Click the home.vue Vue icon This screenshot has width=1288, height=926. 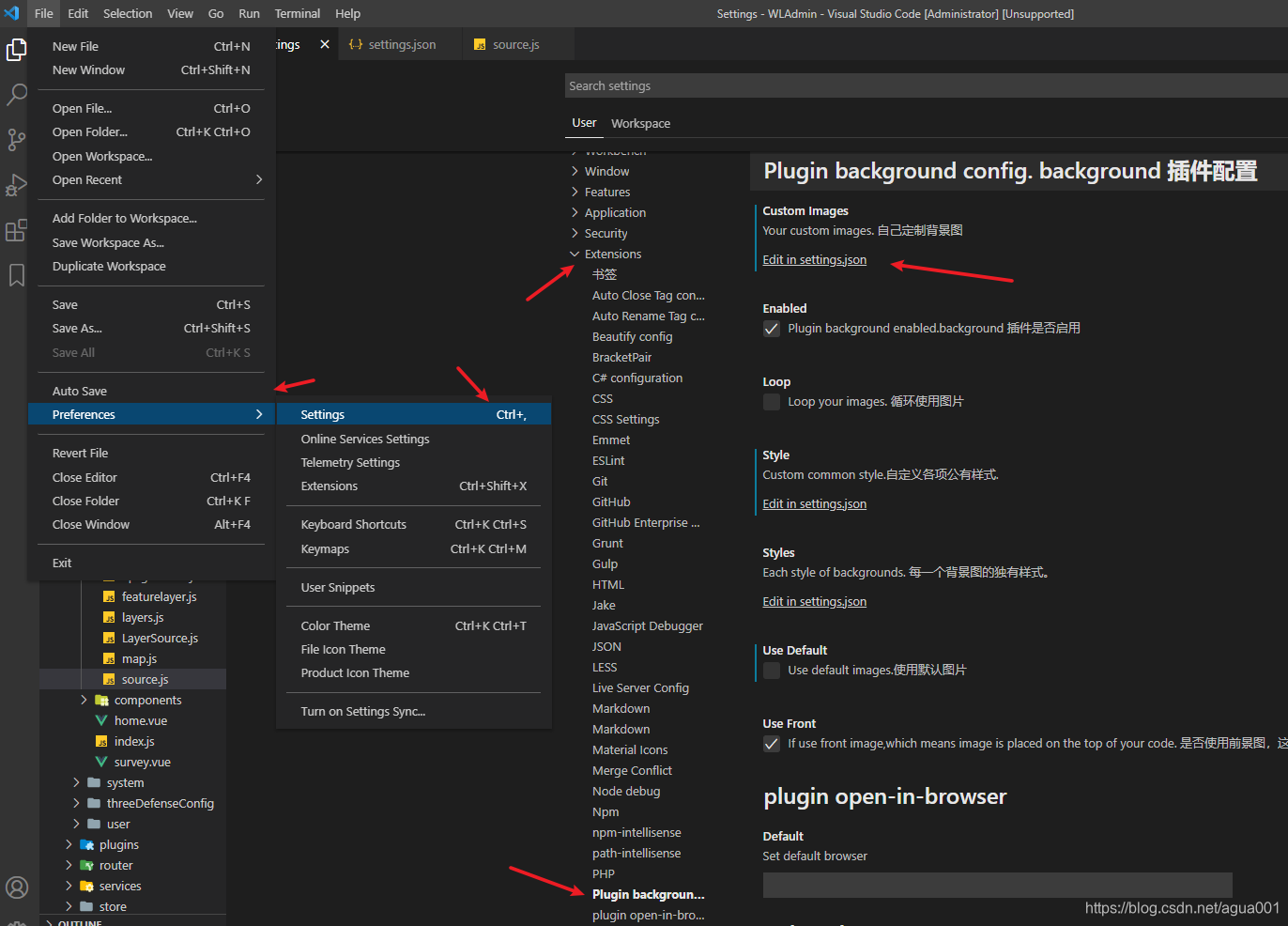tap(101, 721)
